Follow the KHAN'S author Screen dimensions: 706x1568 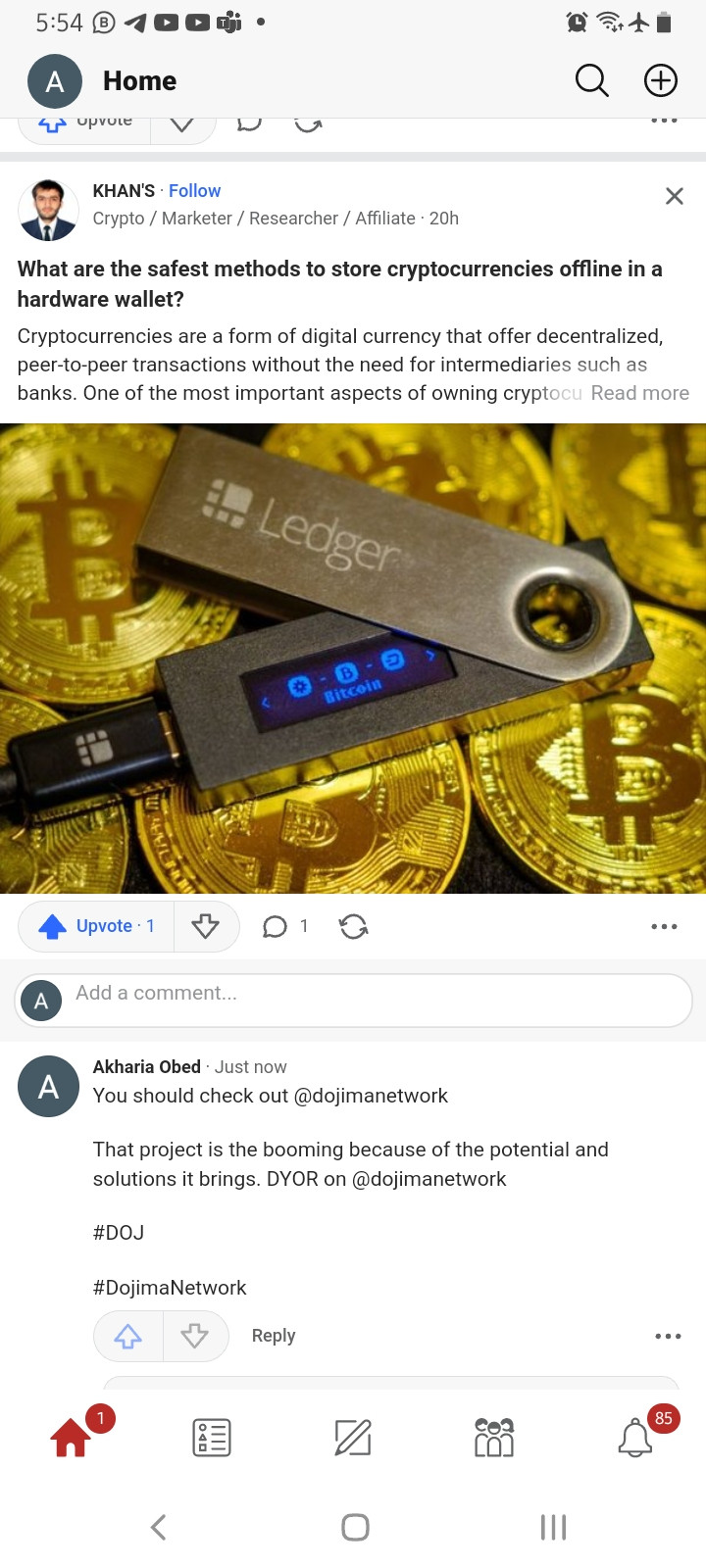(x=194, y=191)
